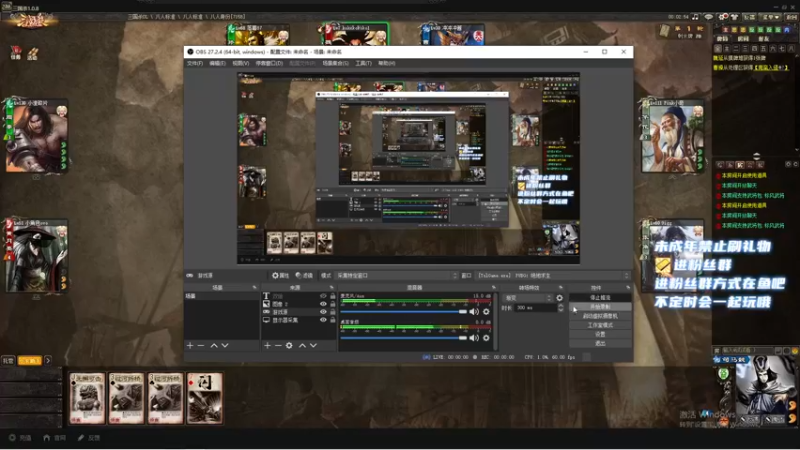Hide the 游戏源 source eye icon

click(x=323, y=312)
